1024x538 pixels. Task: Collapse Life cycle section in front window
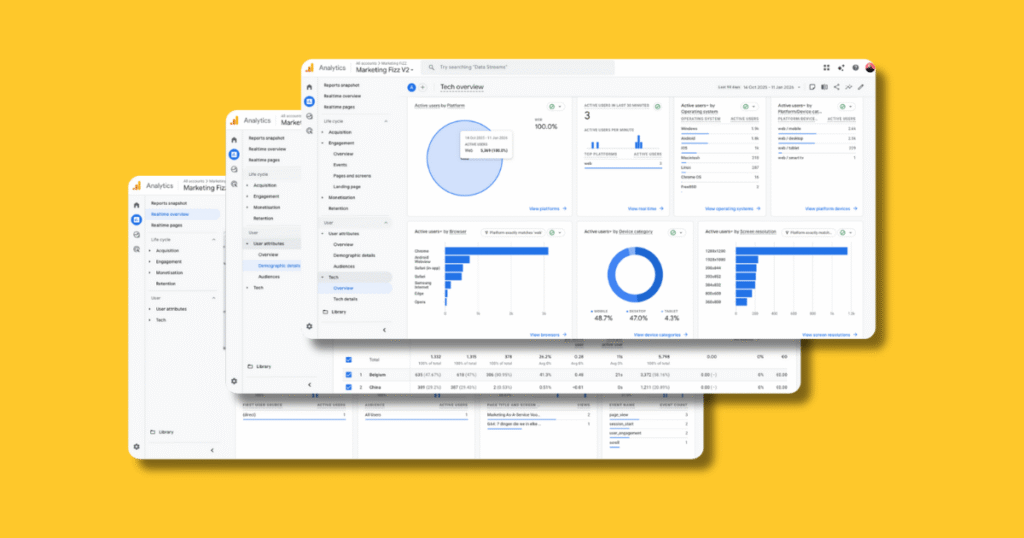(385, 121)
